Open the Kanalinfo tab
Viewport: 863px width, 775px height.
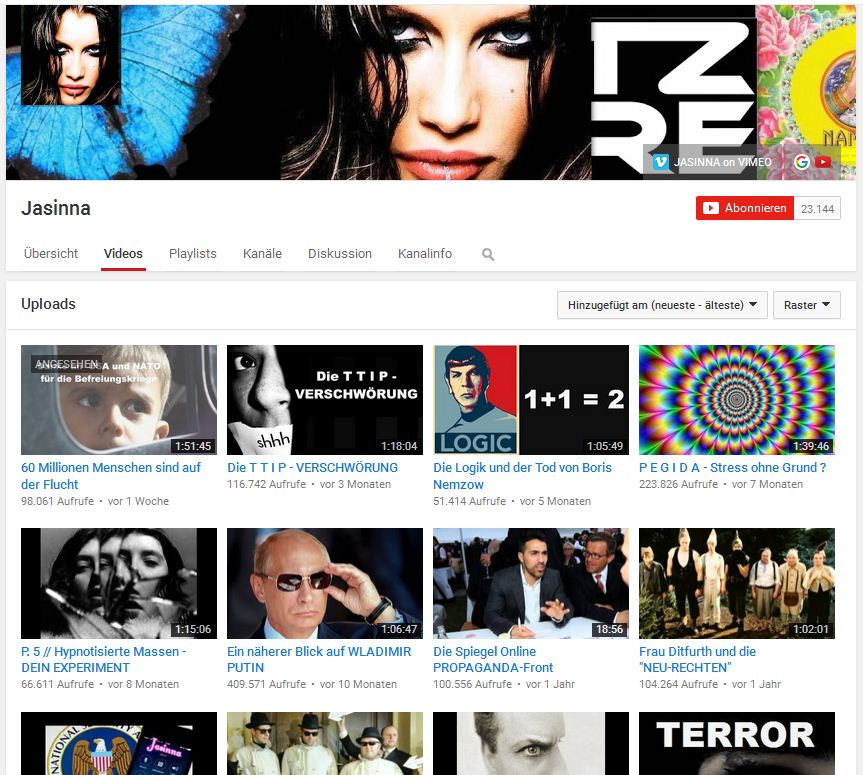coord(424,254)
